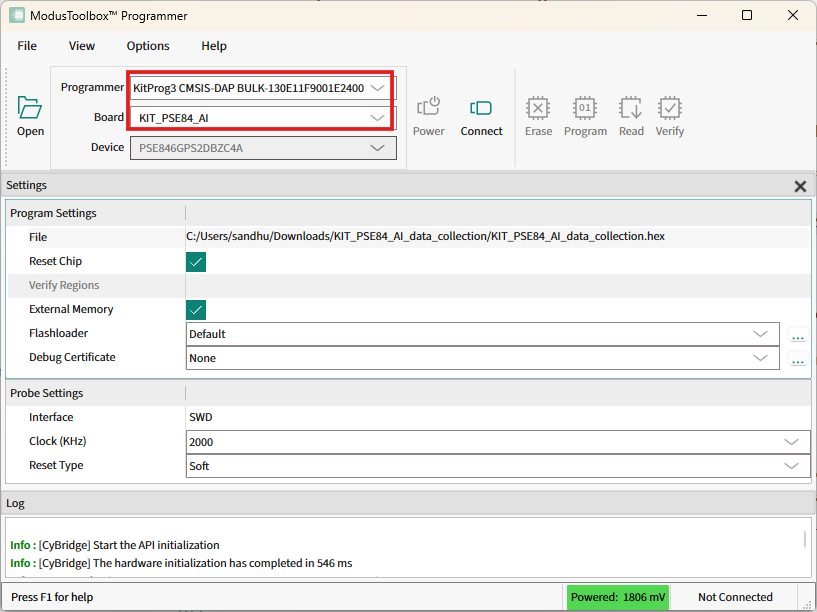Click the Verify icon
Image resolution: width=817 pixels, height=612 pixels.
pyautogui.click(x=670, y=108)
